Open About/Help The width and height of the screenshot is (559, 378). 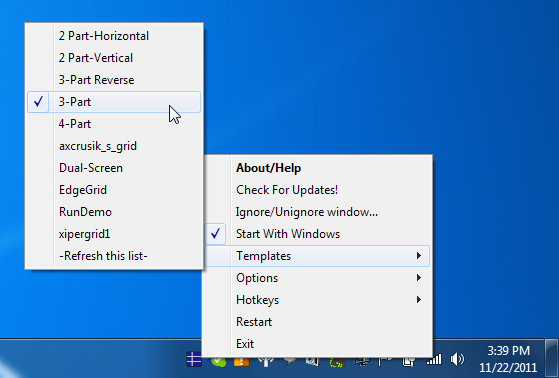click(x=317, y=168)
